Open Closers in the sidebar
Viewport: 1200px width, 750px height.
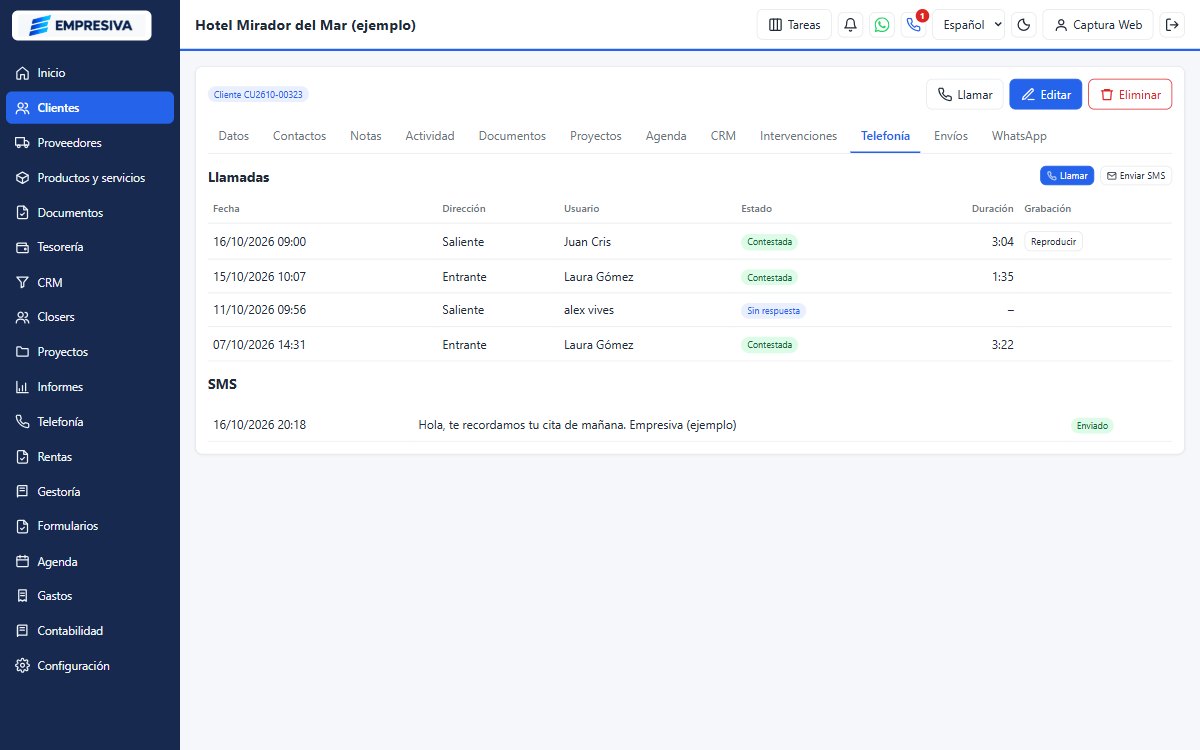[x=90, y=317]
